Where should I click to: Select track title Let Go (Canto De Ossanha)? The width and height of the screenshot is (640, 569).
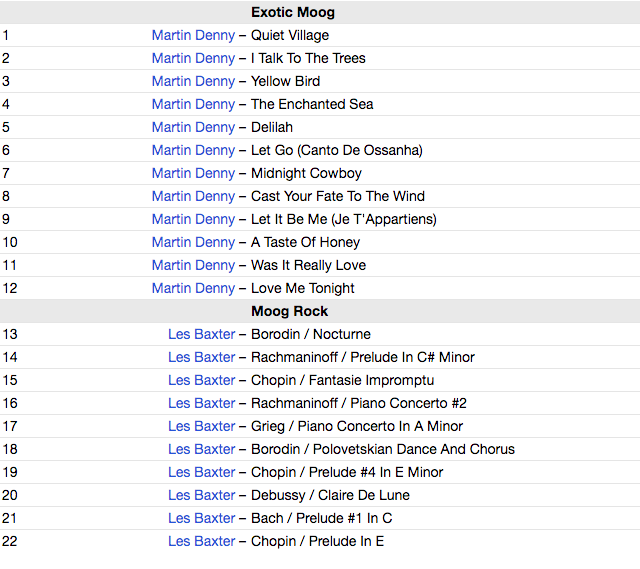336,150
